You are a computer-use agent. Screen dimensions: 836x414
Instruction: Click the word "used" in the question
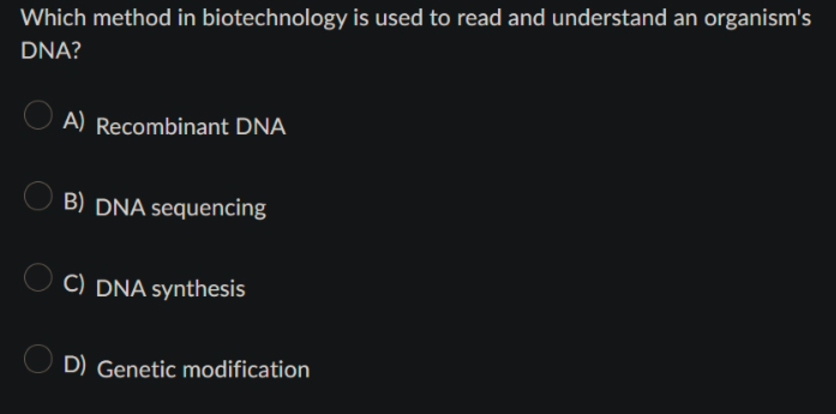coord(399,18)
